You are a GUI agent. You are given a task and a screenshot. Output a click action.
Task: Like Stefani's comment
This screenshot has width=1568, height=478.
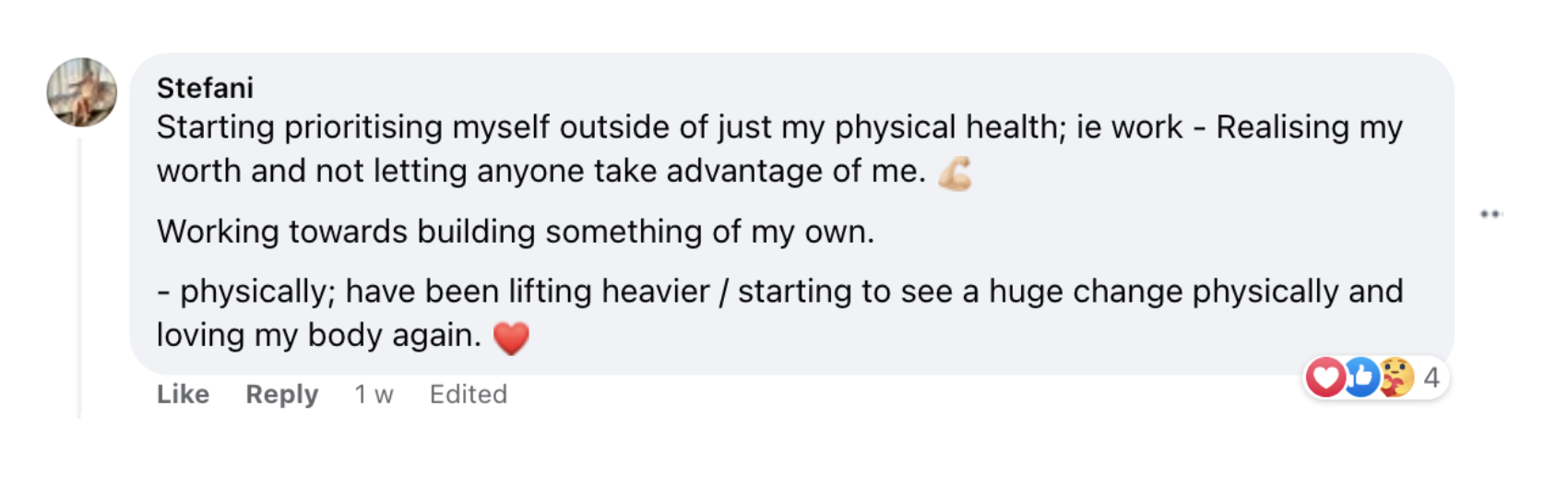183,394
